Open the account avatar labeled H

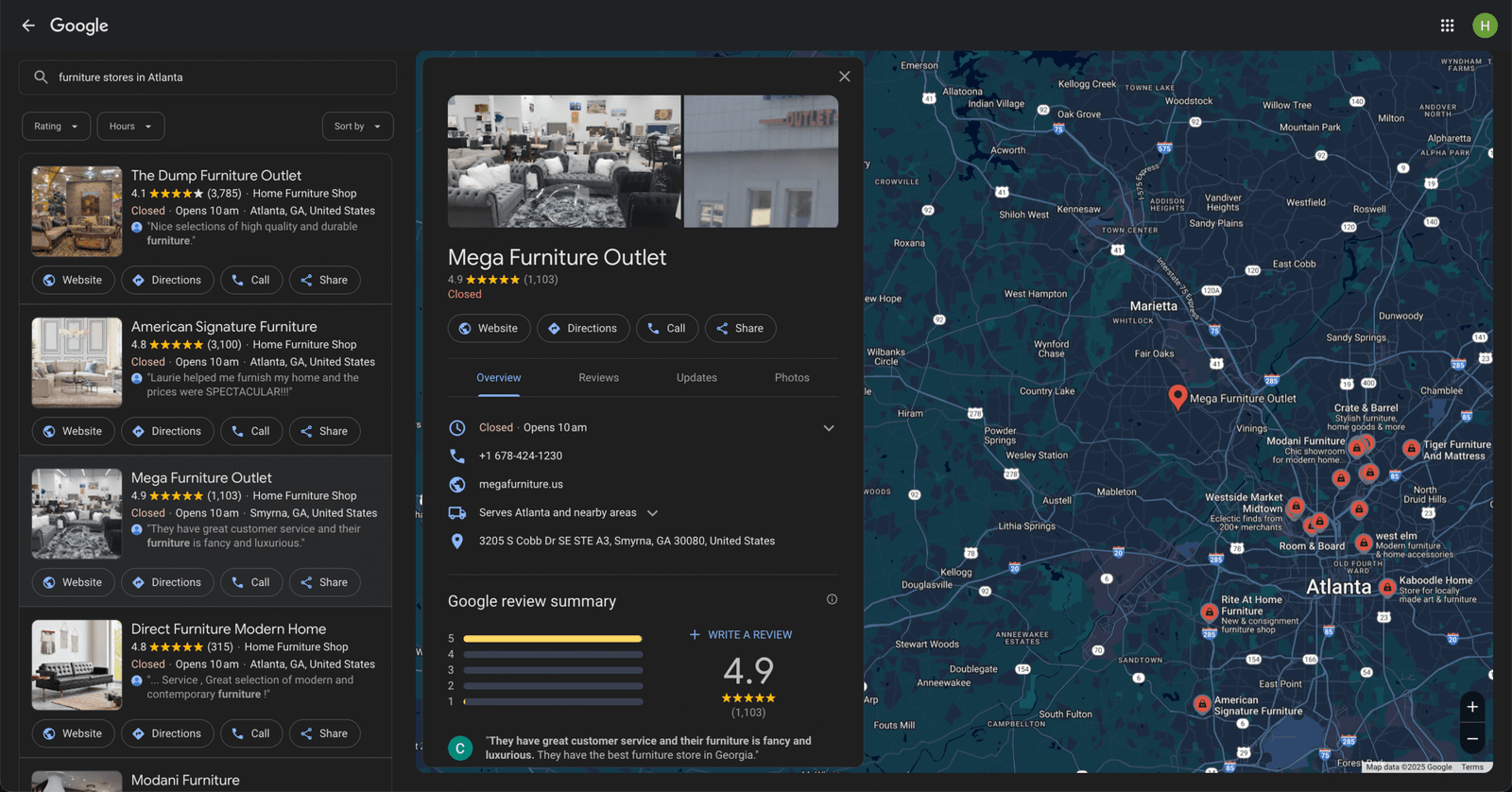click(x=1485, y=26)
